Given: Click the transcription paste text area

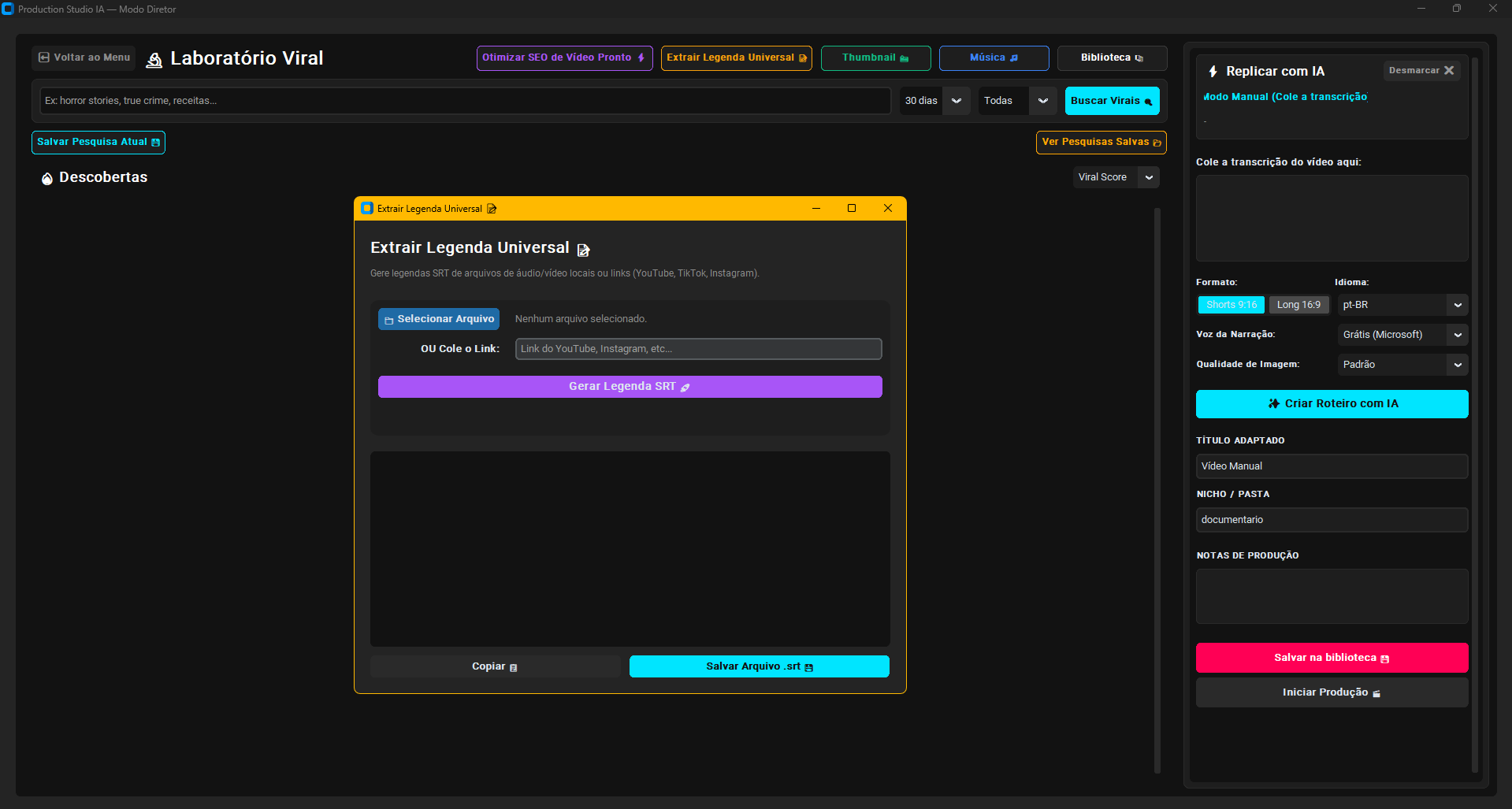Looking at the screenshot, I should pos(1332,218).
